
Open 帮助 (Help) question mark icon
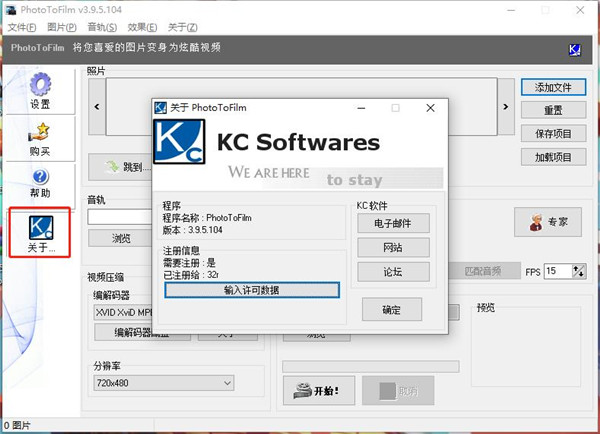tap(39, 183)
